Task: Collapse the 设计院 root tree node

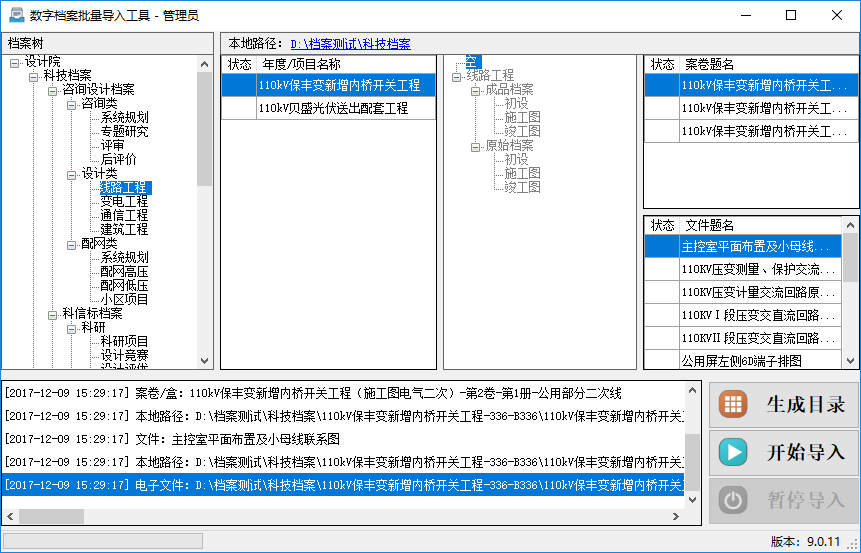Action: [15, 62]
